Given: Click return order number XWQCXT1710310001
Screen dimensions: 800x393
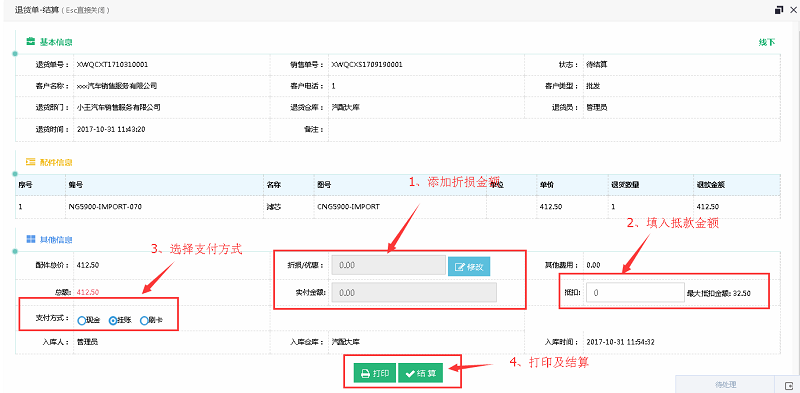Looking at the screenshot, I should (x=112, y=65).
